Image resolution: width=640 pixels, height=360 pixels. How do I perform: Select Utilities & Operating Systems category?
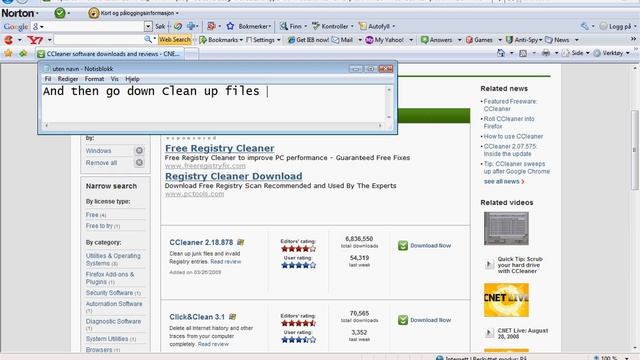click(113, 260)
